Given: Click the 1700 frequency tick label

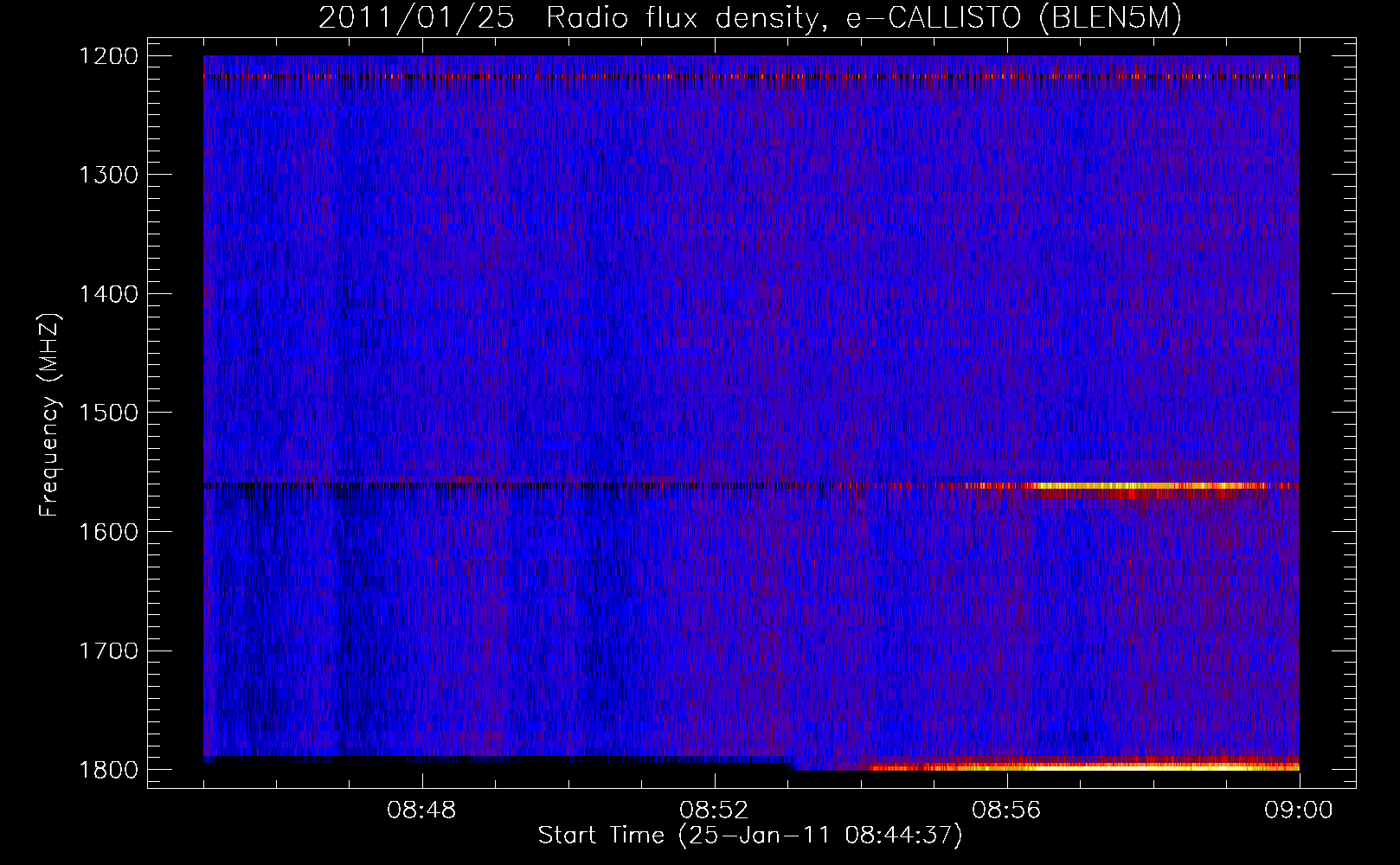Looking at the screenshot, I should pos(109,650).
